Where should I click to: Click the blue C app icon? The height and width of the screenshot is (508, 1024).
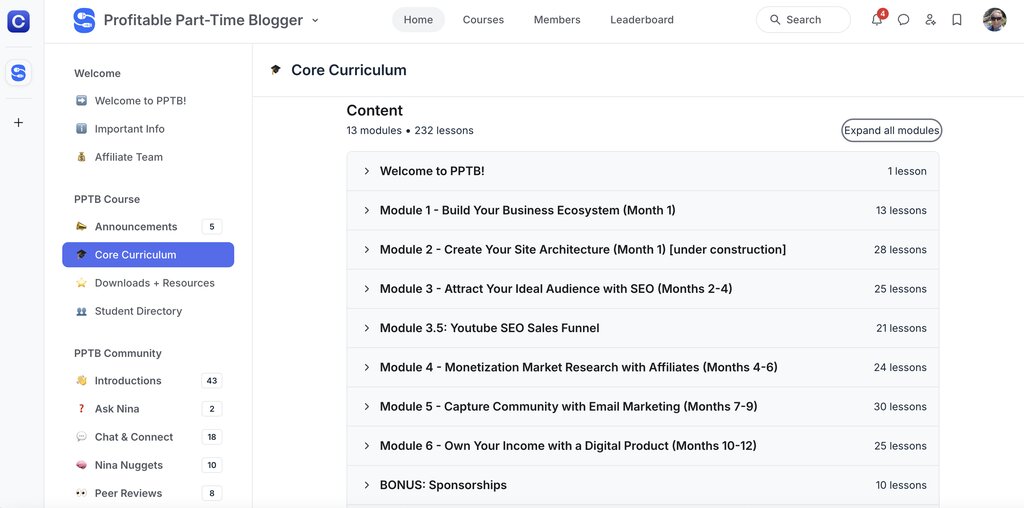pos(18,21)
